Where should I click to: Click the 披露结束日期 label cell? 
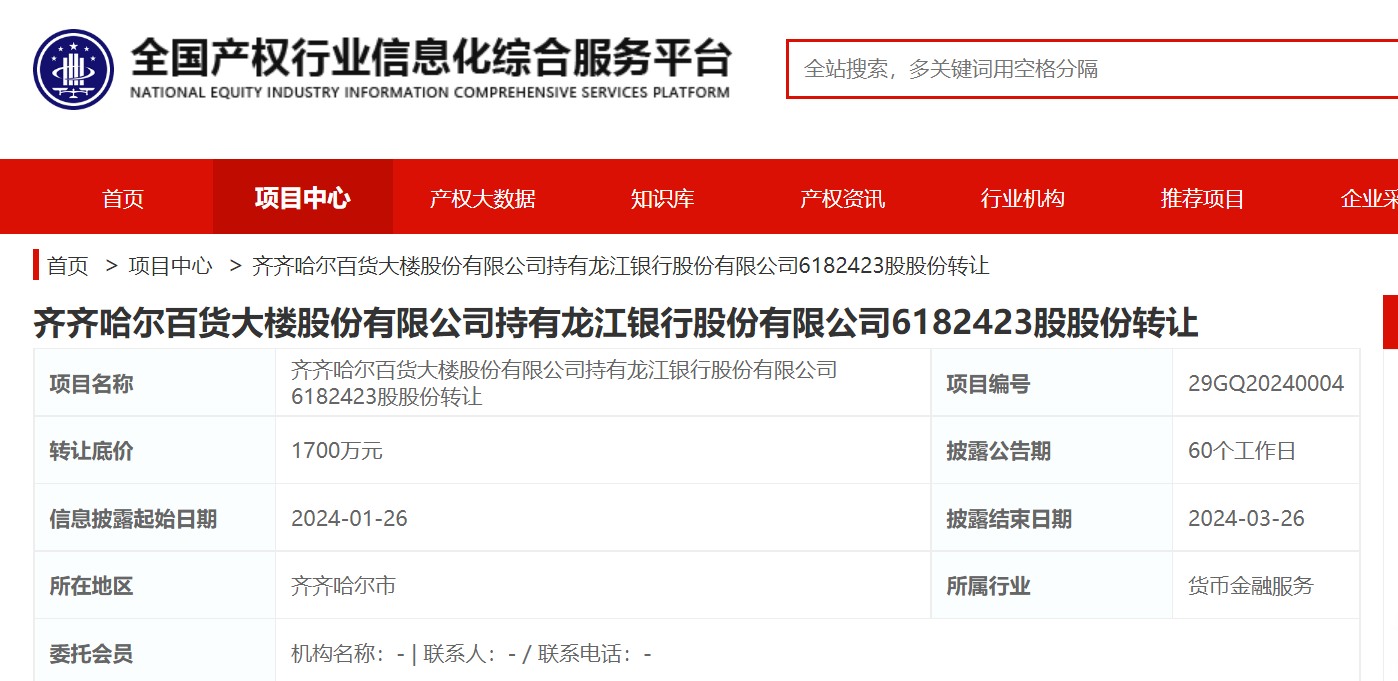(x=1052, y=518)
